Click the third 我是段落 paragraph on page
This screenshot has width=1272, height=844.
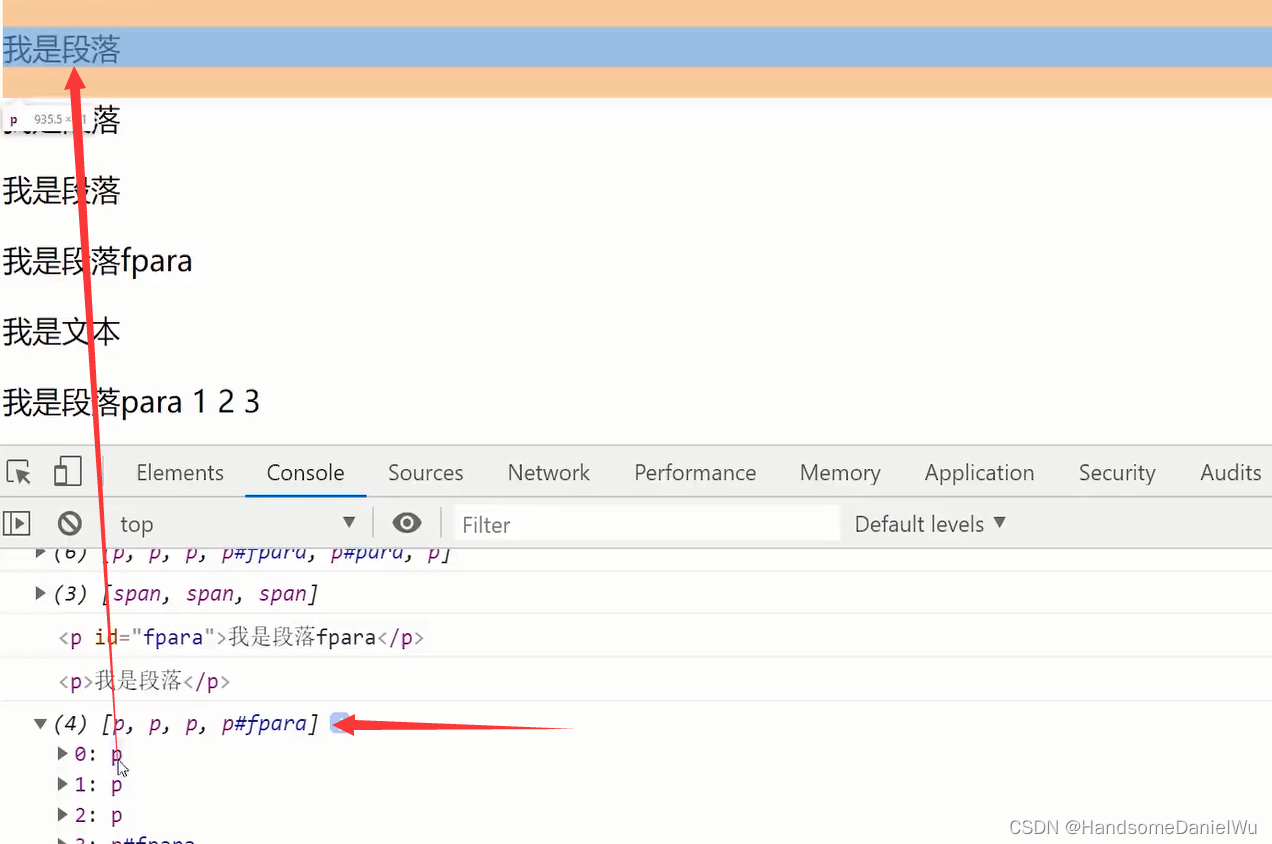[x=61, y=190]
